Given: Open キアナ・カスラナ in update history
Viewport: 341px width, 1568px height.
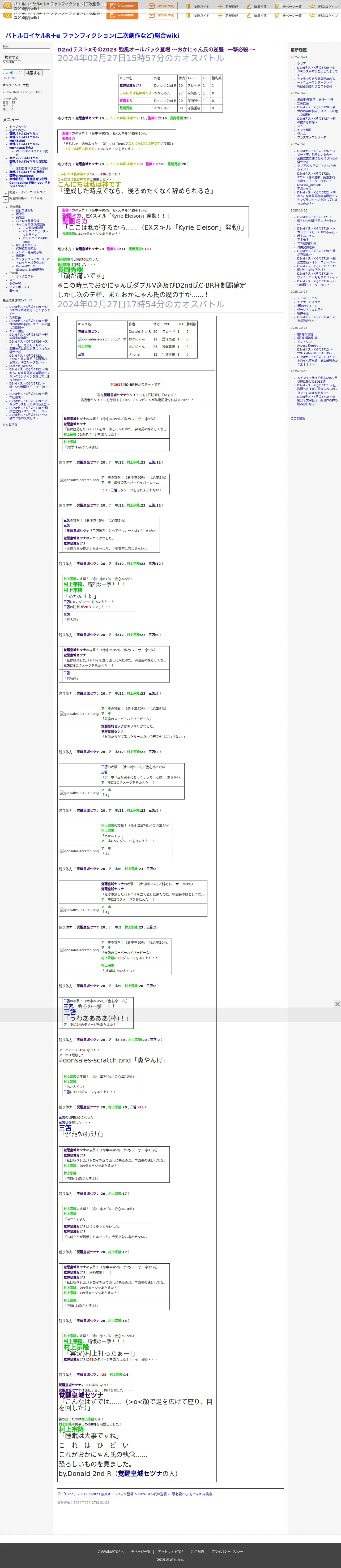Looking at the screenshot, I should coord(308,302).
